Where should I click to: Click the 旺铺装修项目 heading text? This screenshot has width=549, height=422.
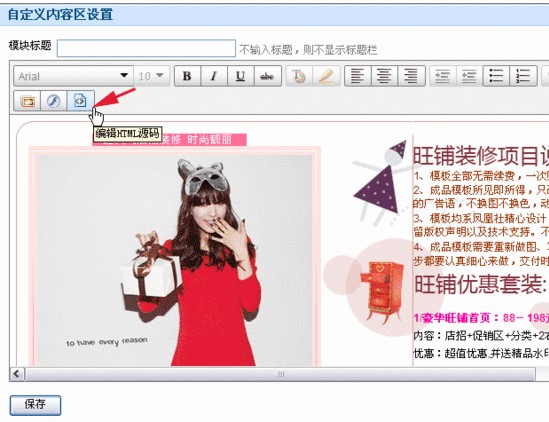point(480,156)
